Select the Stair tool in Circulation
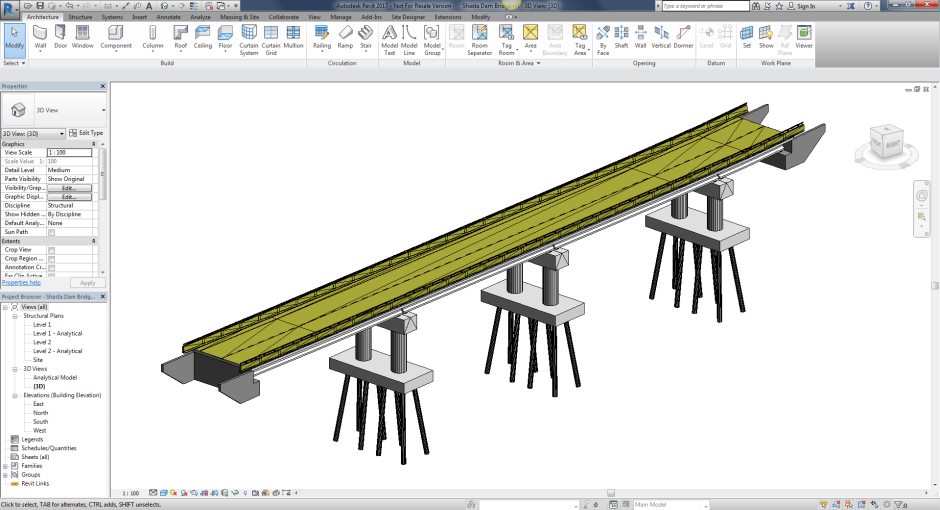Image resolution: width=940 pixels, height=510 pixels. [x=366, y=37]
